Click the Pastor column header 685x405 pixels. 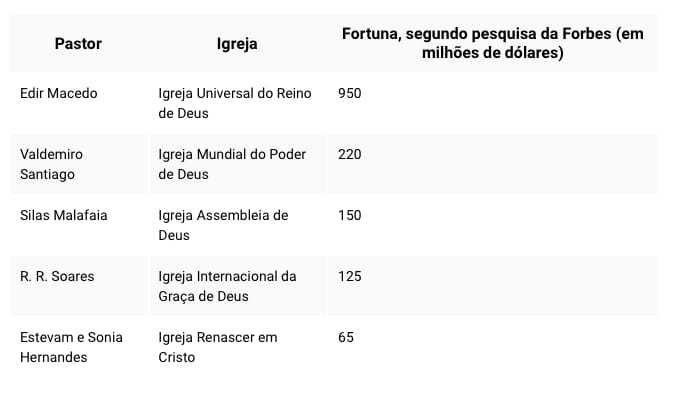pos(78,44)
